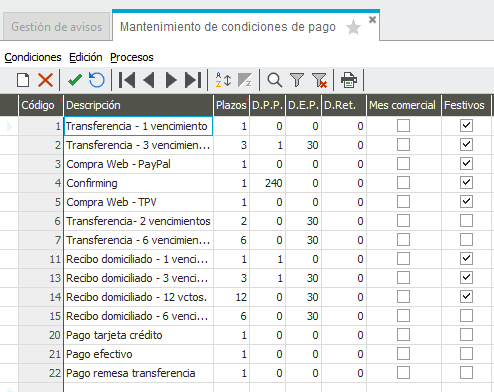Click D.E.P. value 30 in Transferencia - 6 row

[x=303, y=240]
